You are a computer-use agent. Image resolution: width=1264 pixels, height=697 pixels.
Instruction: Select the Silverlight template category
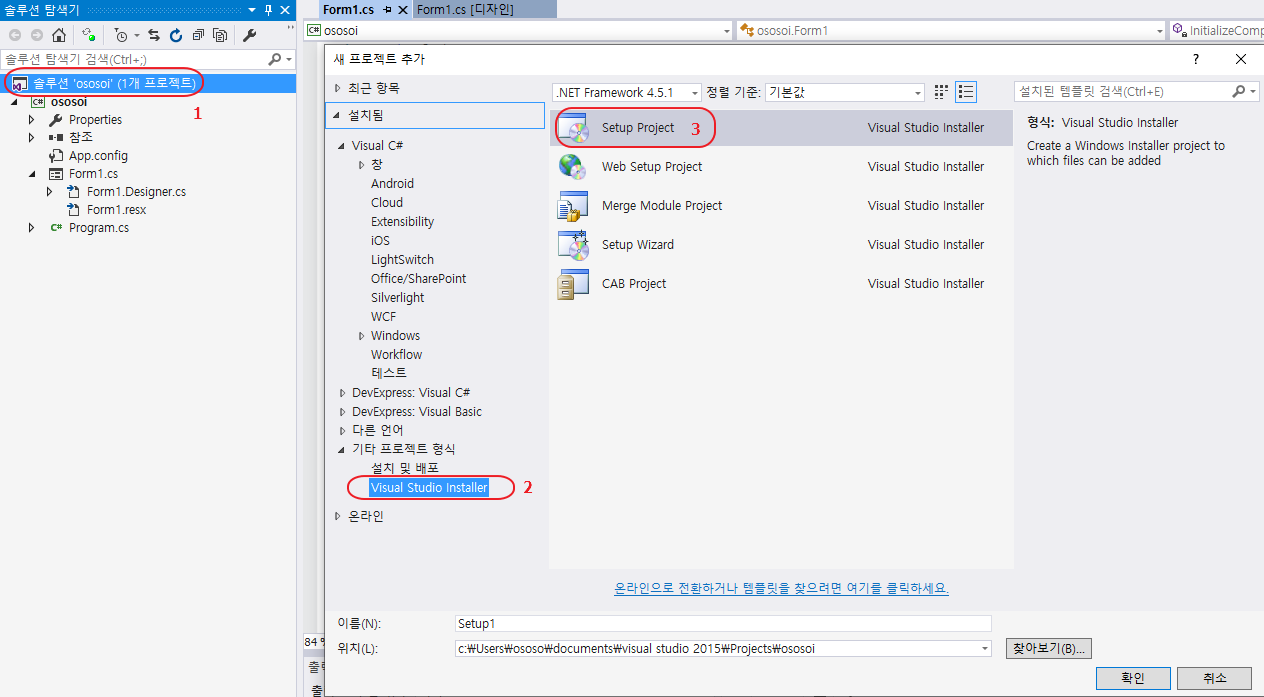click(397, 298)
